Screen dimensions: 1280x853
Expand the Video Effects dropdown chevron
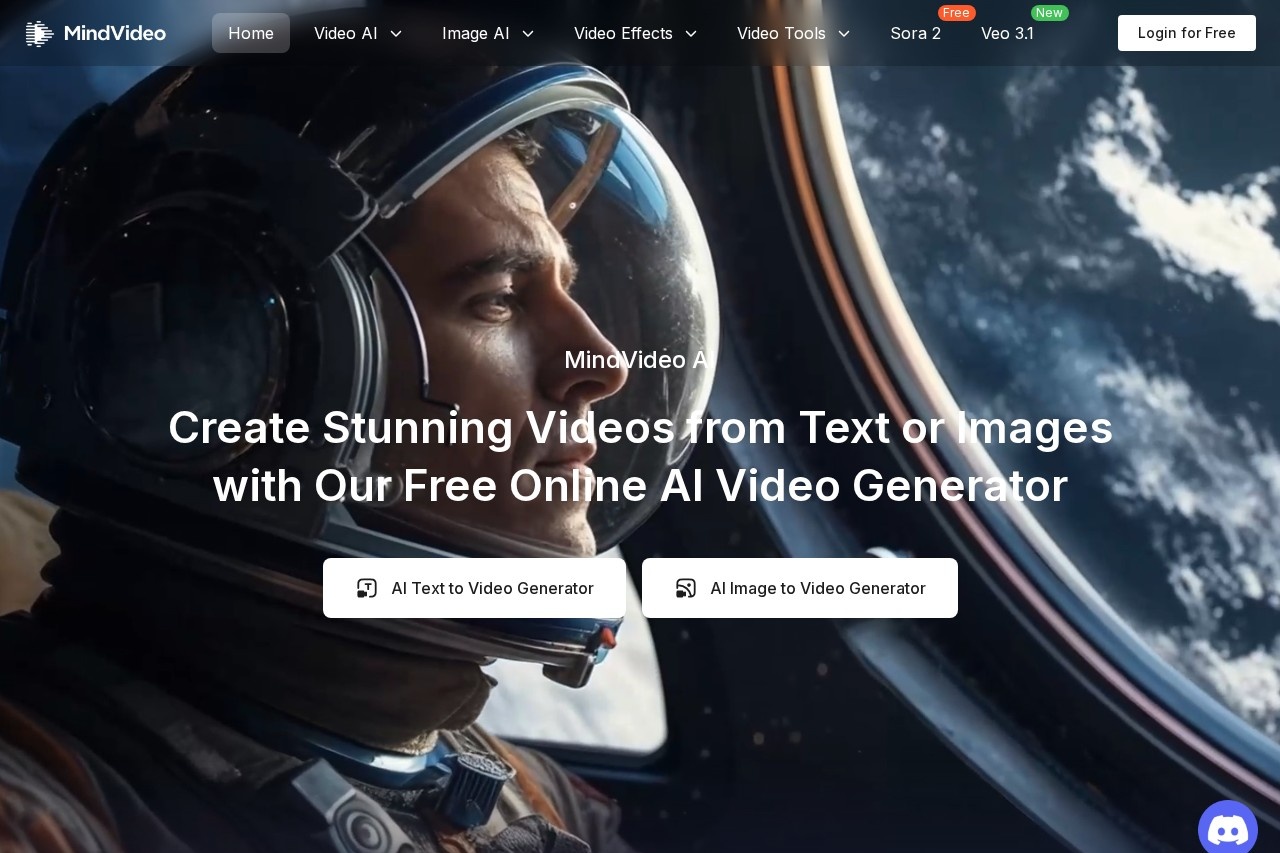(691, 34)
